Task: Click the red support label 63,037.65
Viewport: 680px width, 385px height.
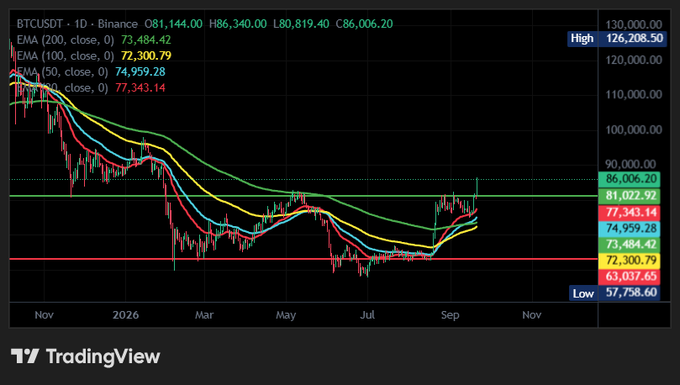Action: point(629,277)
